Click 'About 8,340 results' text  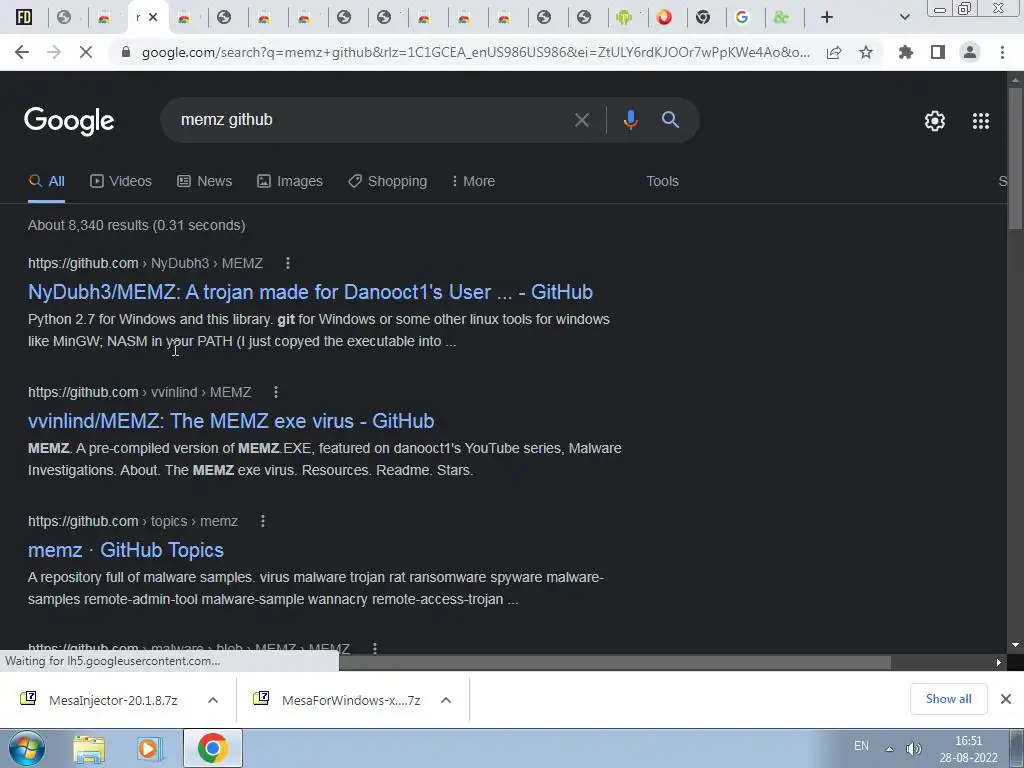(136, 225)
